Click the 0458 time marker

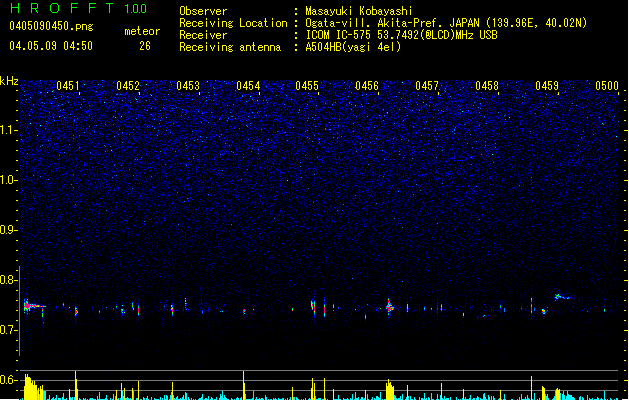[x=487, y=86]
